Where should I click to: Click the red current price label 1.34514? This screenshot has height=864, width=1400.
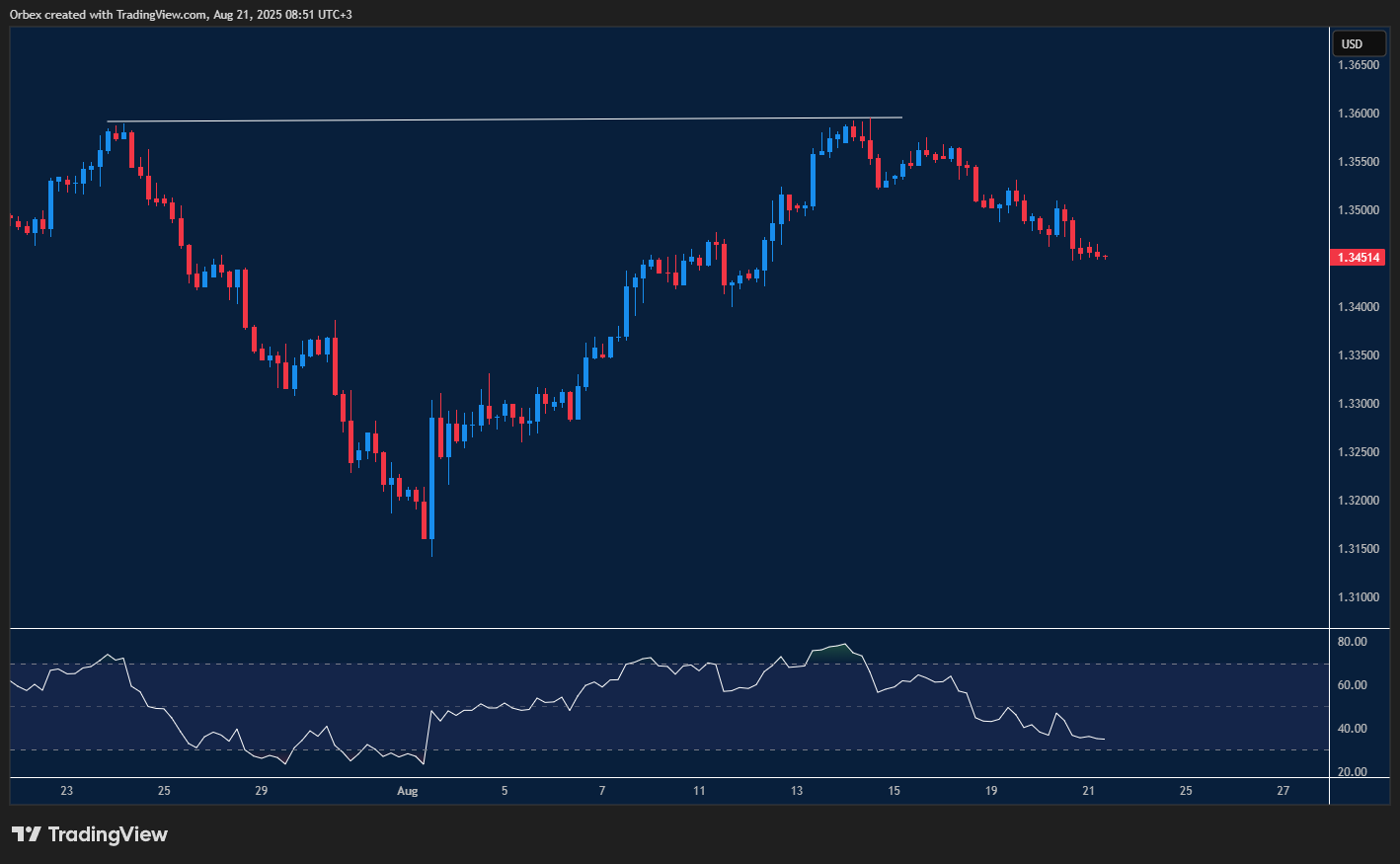1359,258
